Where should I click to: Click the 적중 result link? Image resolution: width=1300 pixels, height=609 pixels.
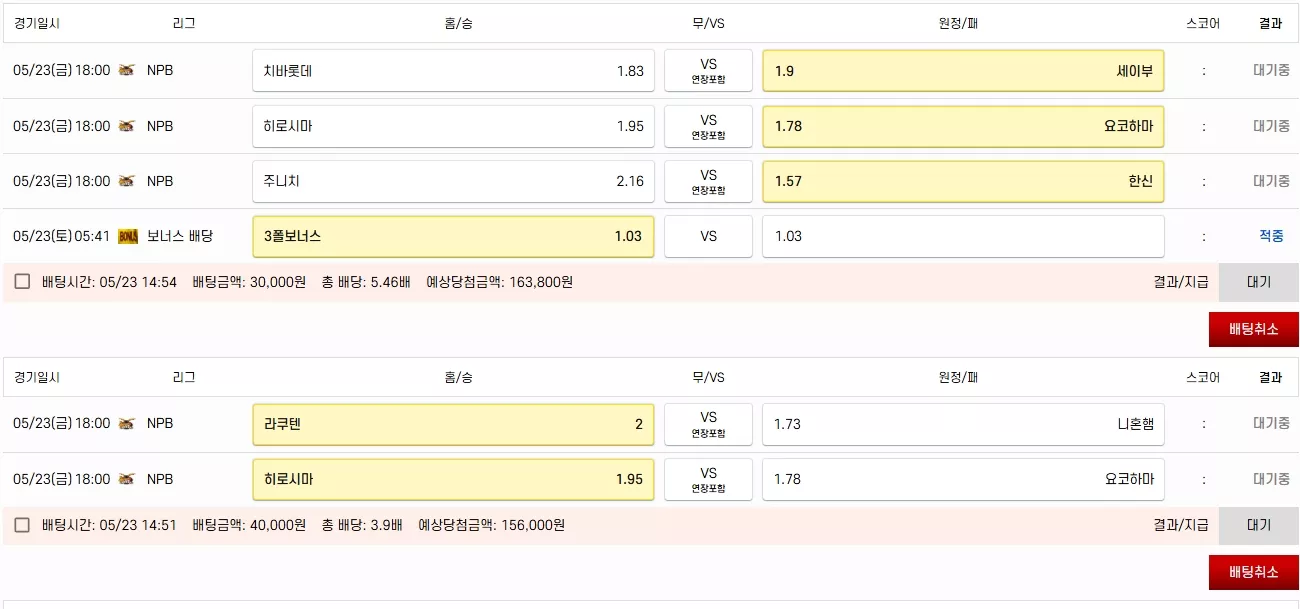(x=1271, y=236)
